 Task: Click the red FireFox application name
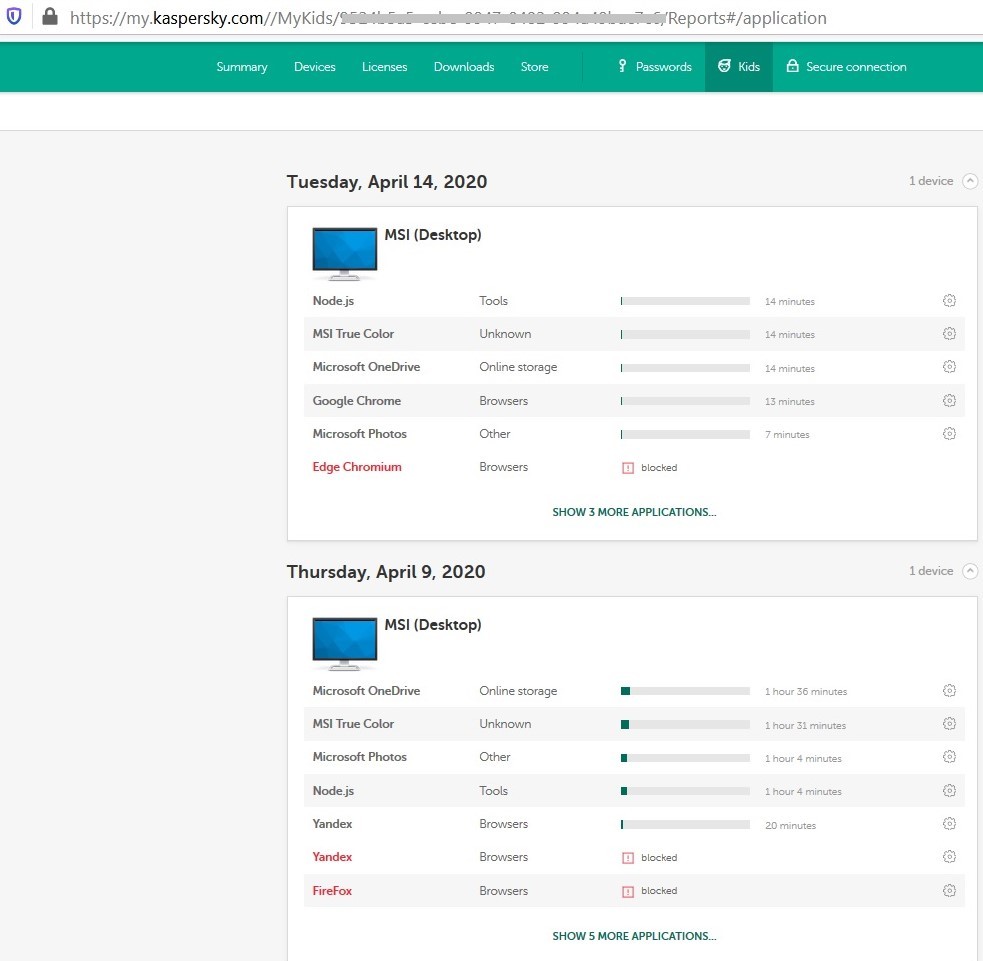(332, 890)
